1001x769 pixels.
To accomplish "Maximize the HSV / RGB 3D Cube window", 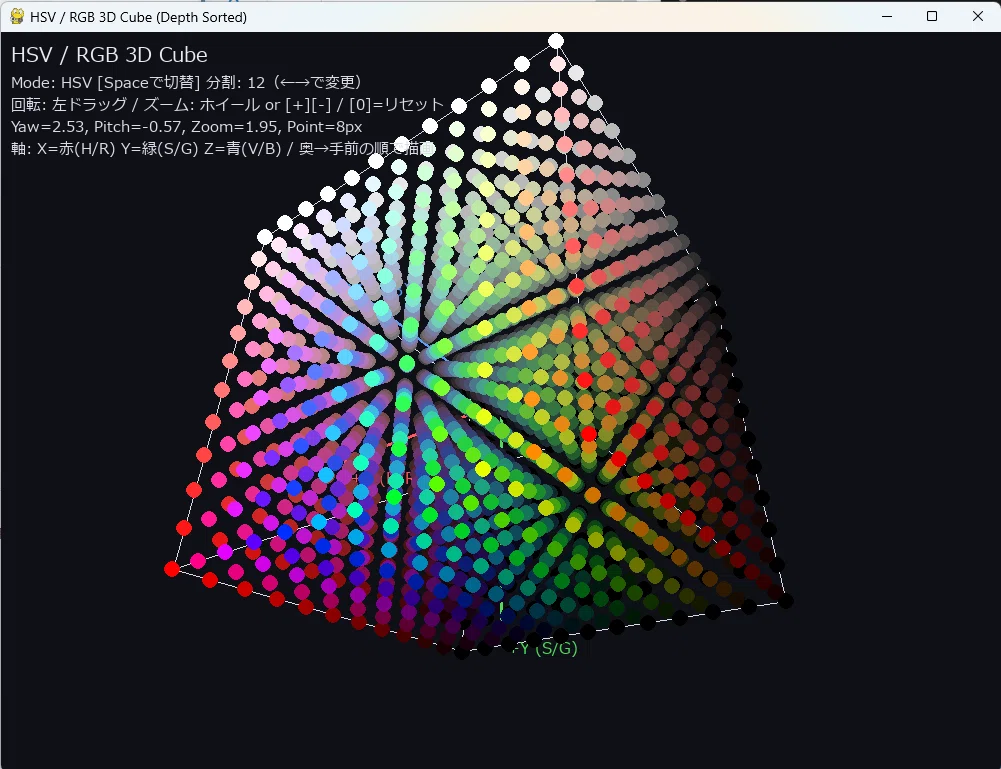I will pos(932,17).
